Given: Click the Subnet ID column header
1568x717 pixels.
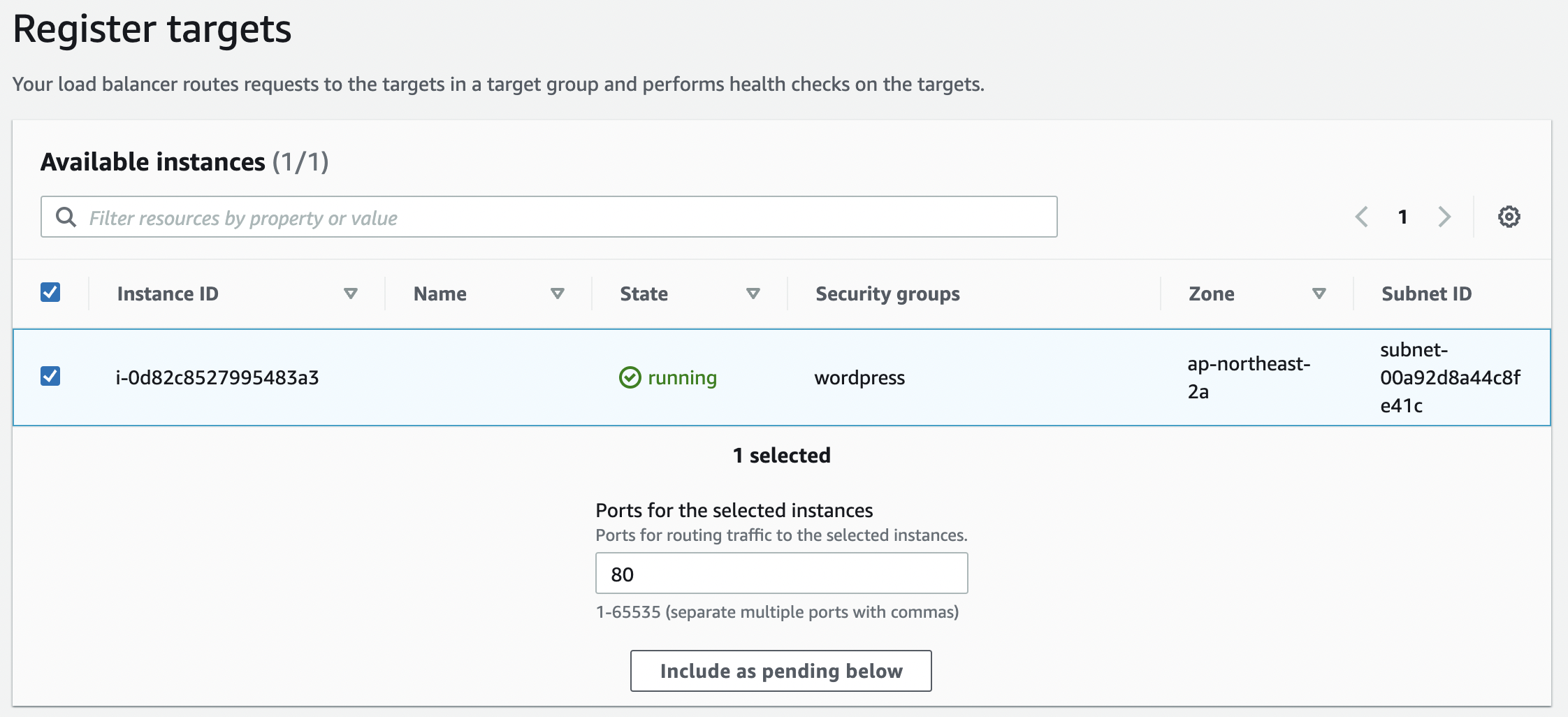Looking at the screenshot, I should click(x=1426, y=294).
